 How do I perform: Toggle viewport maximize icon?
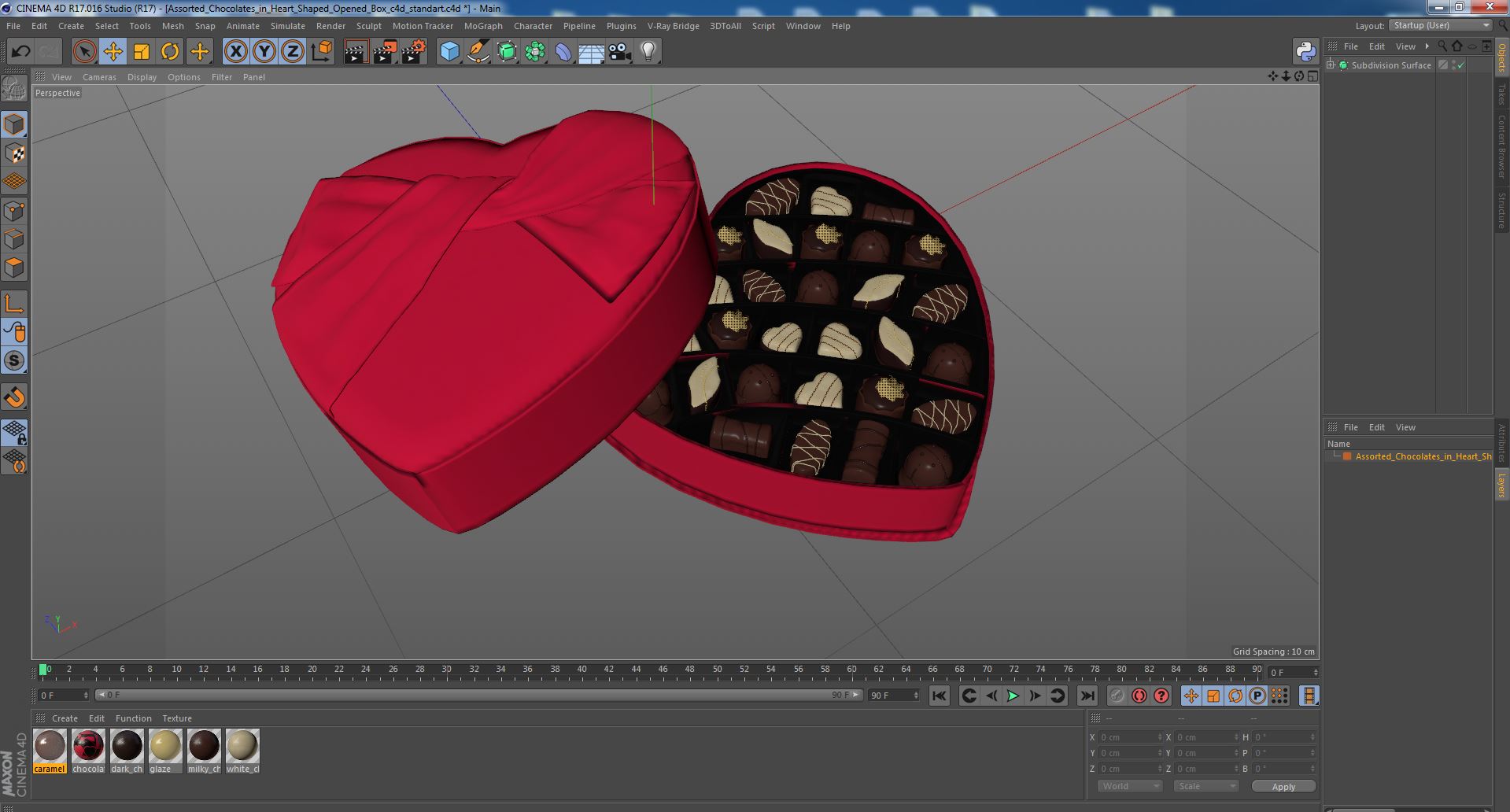pyautogui.click(x=1312, y=76)
